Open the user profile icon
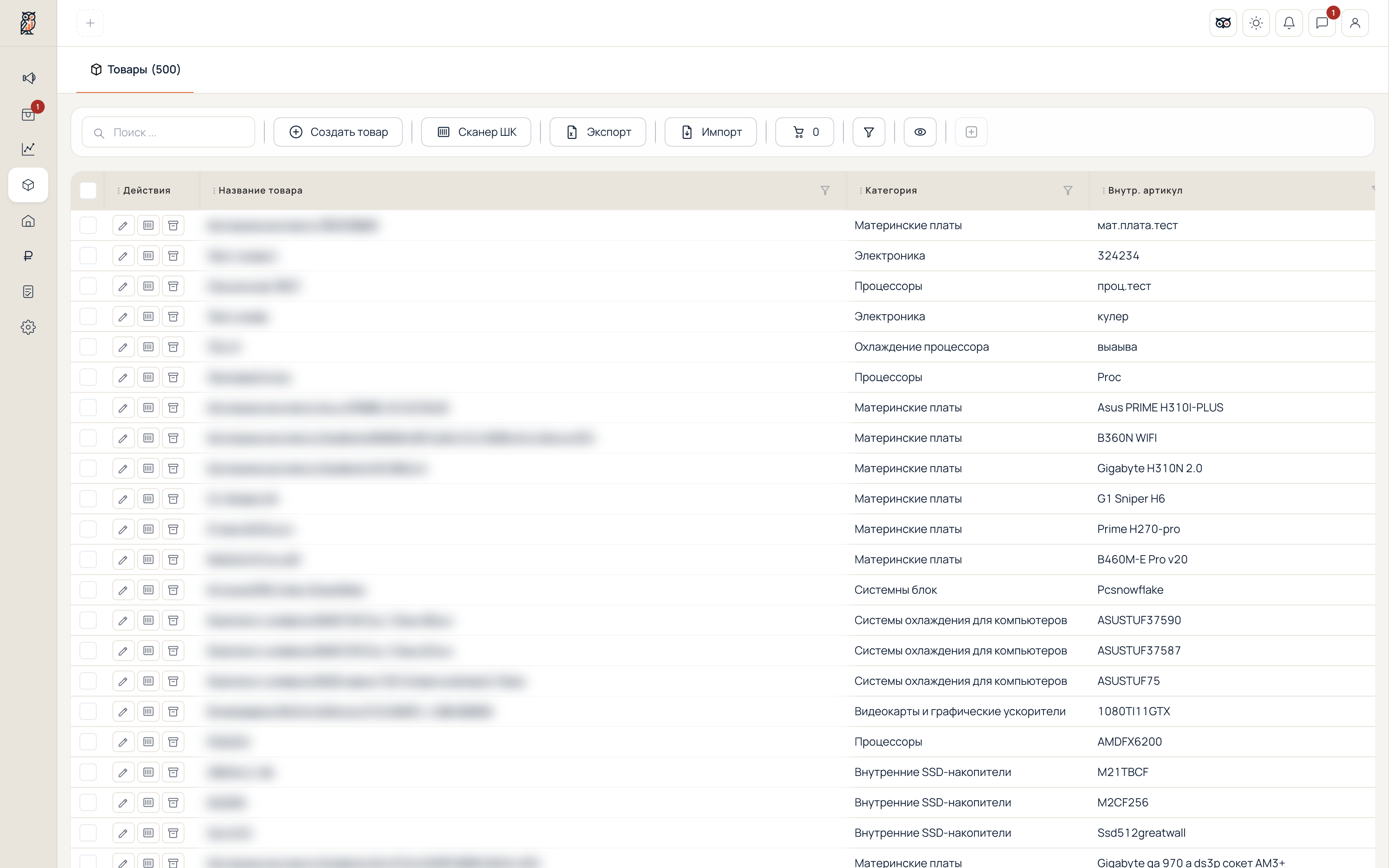 coord(1355,23)
